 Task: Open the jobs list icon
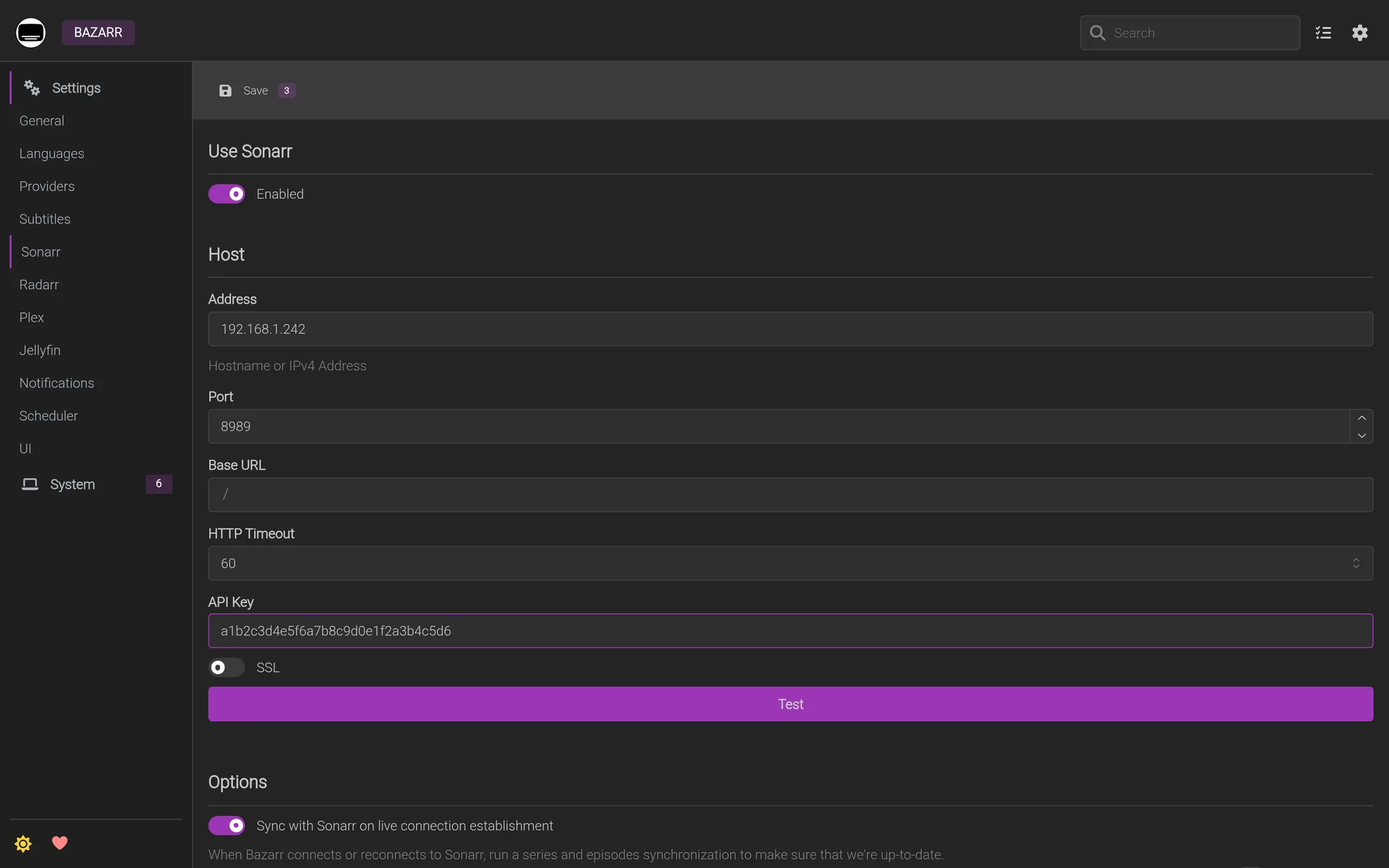(x=1323, y=33)
